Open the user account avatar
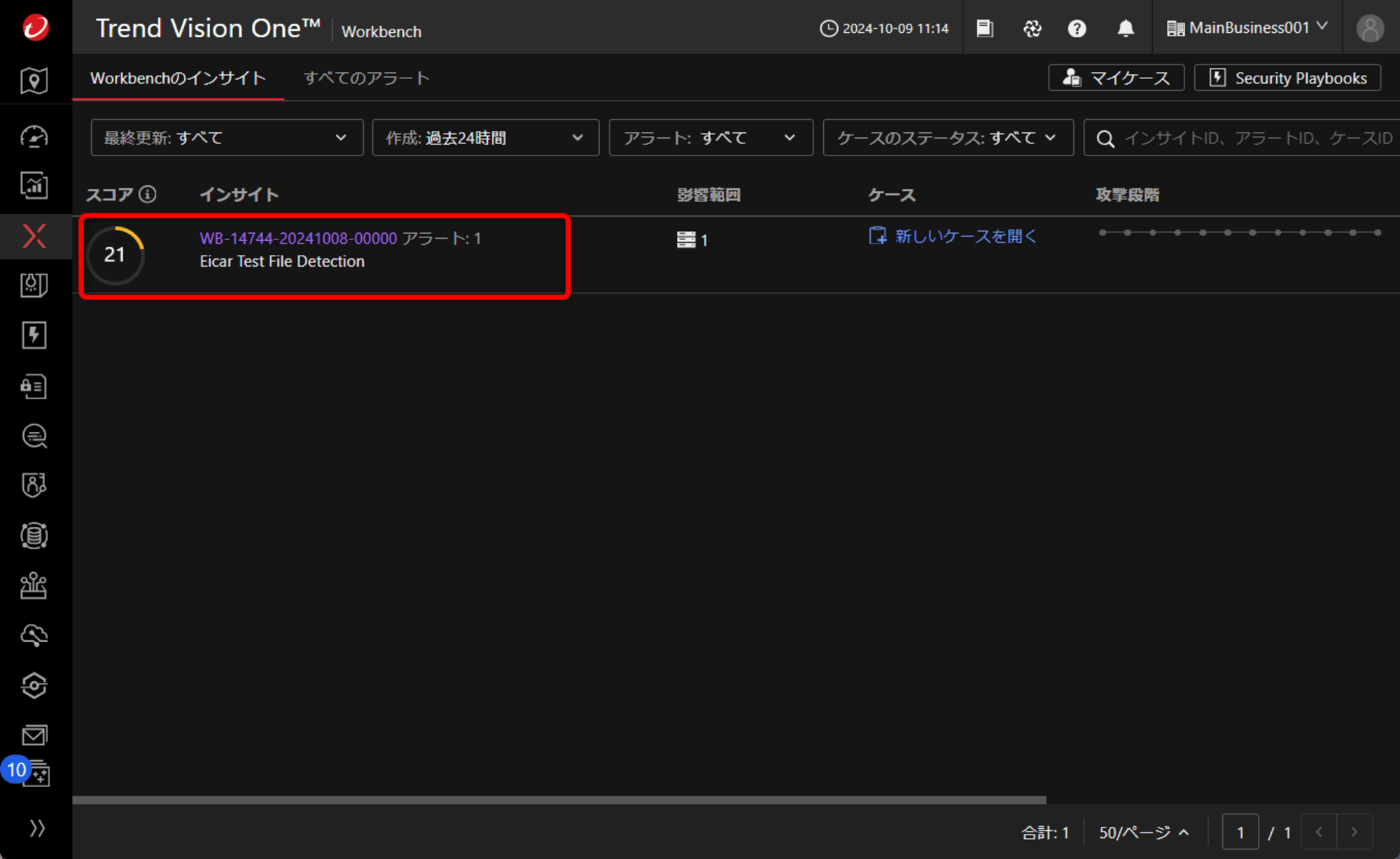Image resolution: width=1400 pixels, height=859 pixels. click(1370, 28)
